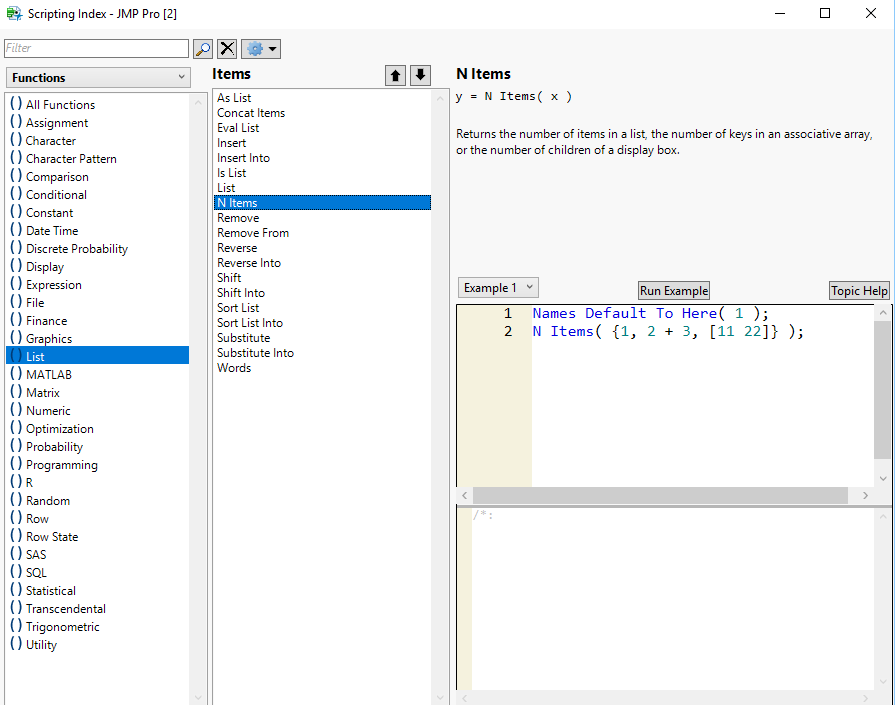The image size is (895, 705).
Task: Expand the Example 1 dropdown
Action: coord(498,288)
